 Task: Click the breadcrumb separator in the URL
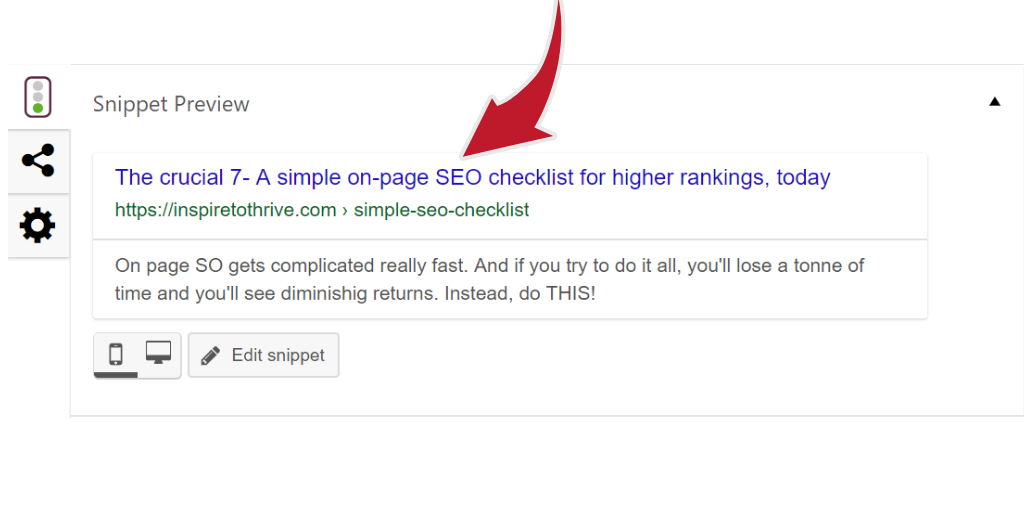345,210
